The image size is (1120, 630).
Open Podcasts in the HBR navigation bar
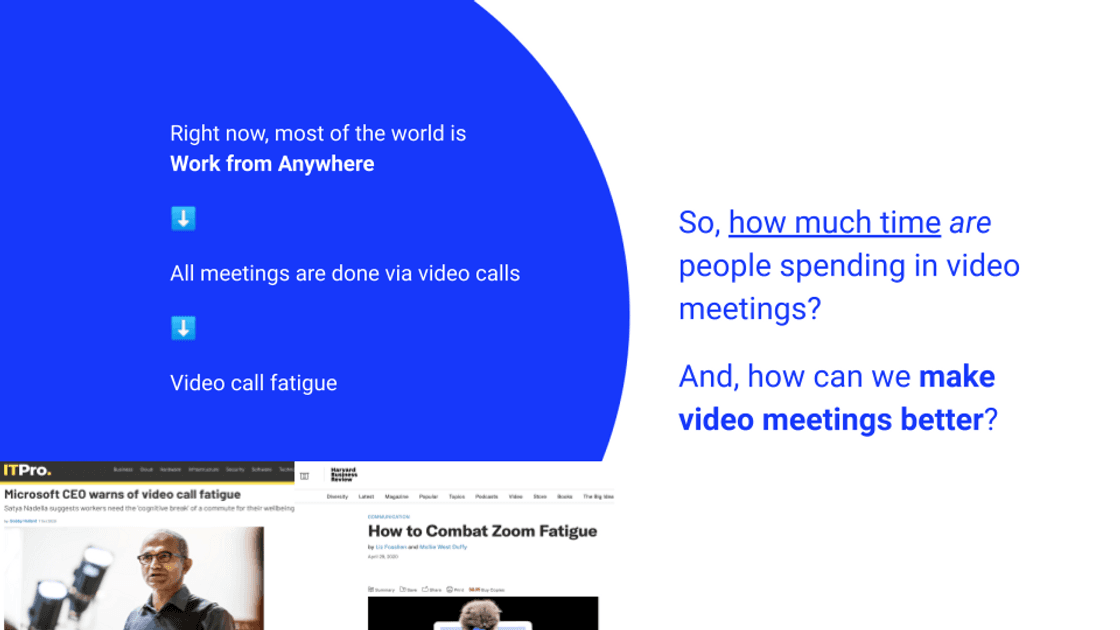(x=487, y=496)
